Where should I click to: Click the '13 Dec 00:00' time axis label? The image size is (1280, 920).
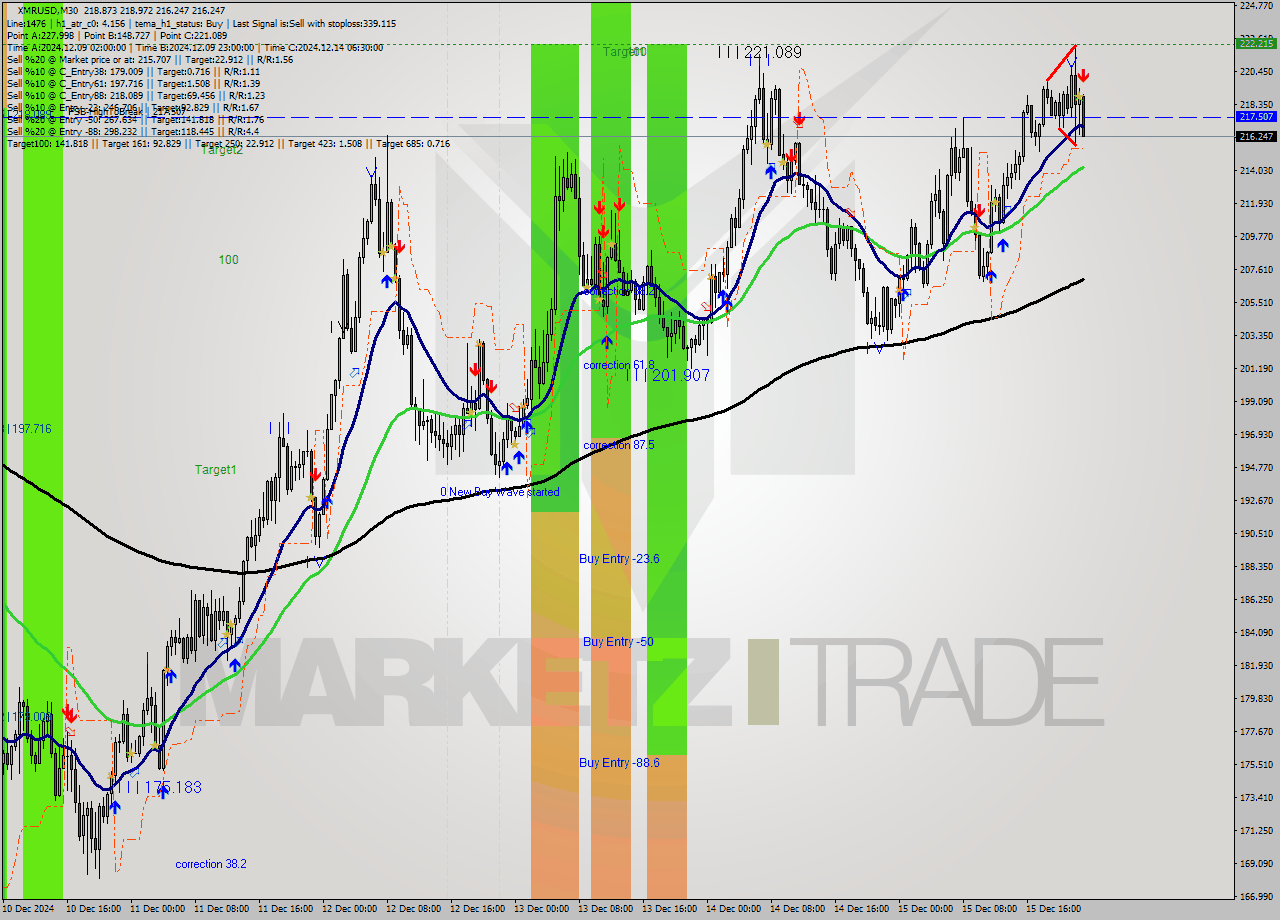pyautogui.click(x=542, y=909)
